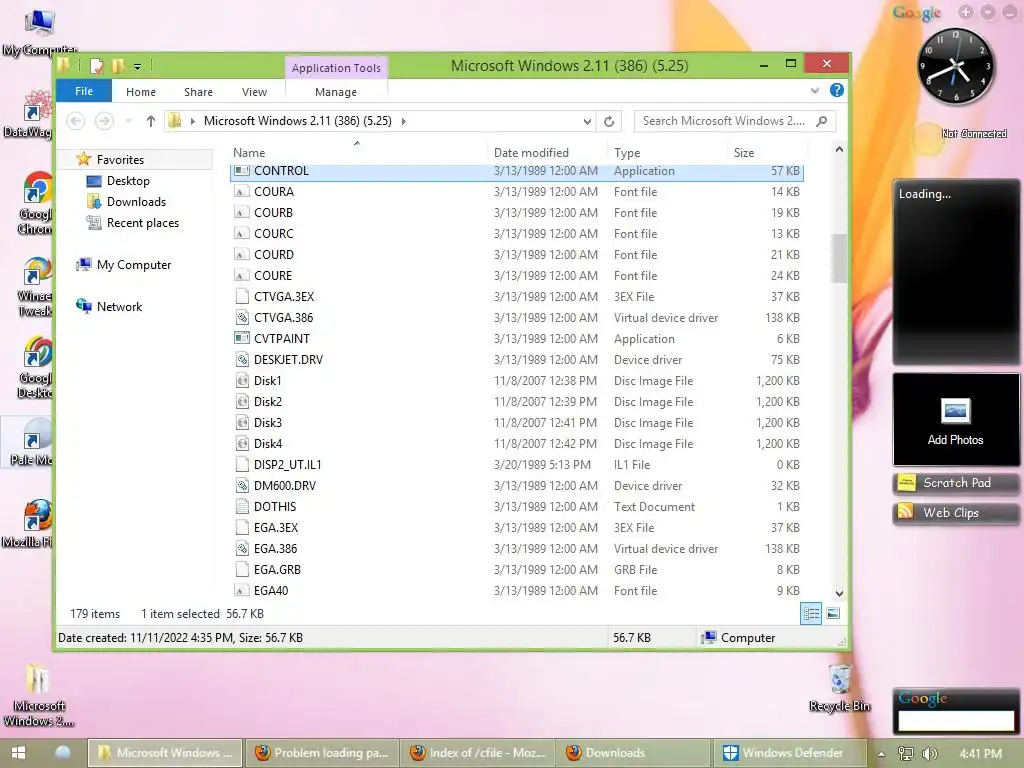The width and height of the screenshot is (1024, 768).
Task: Select the EGA.GRB file
Action: 517,569
